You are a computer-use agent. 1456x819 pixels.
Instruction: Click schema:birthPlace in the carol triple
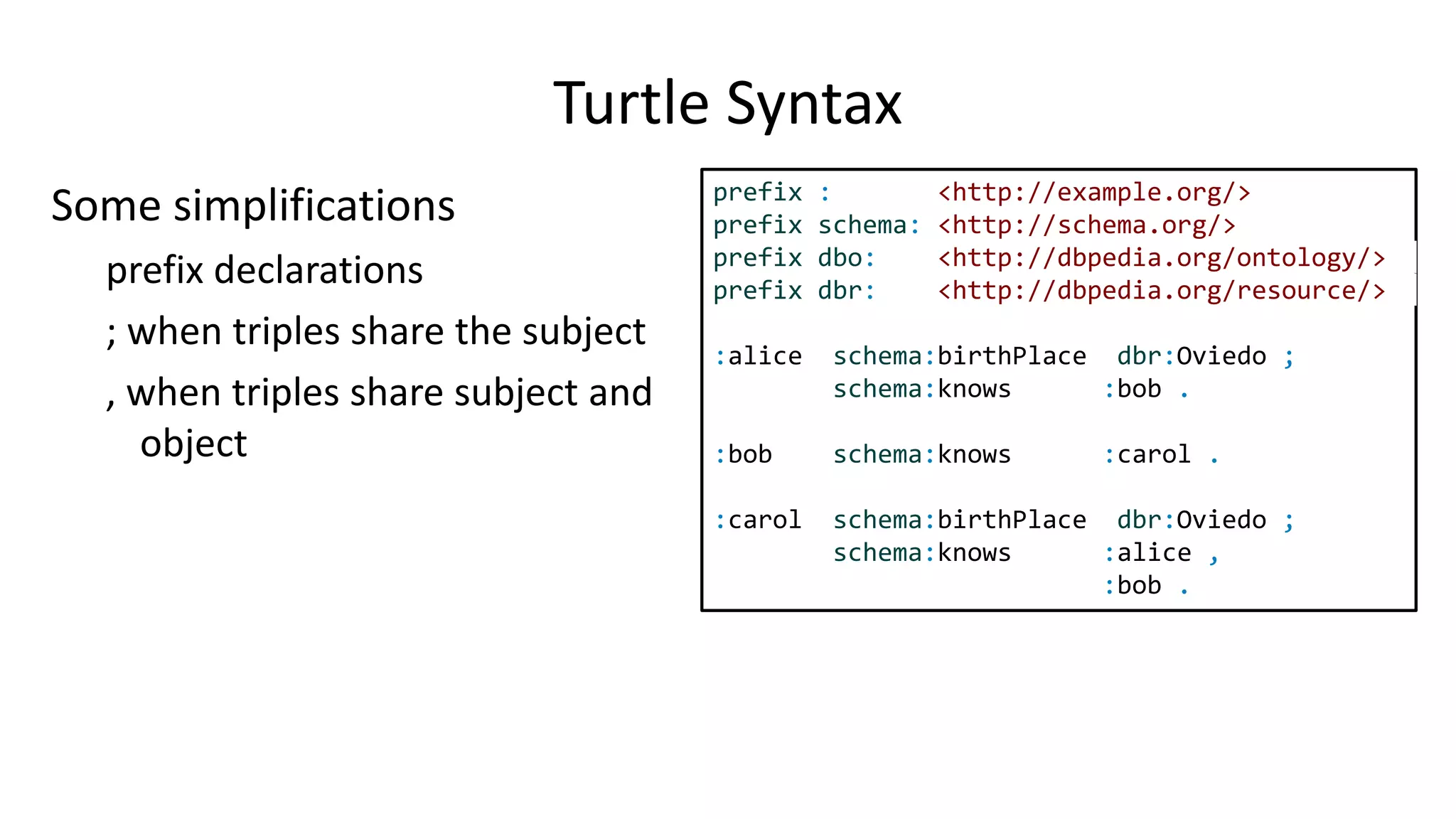959,520
